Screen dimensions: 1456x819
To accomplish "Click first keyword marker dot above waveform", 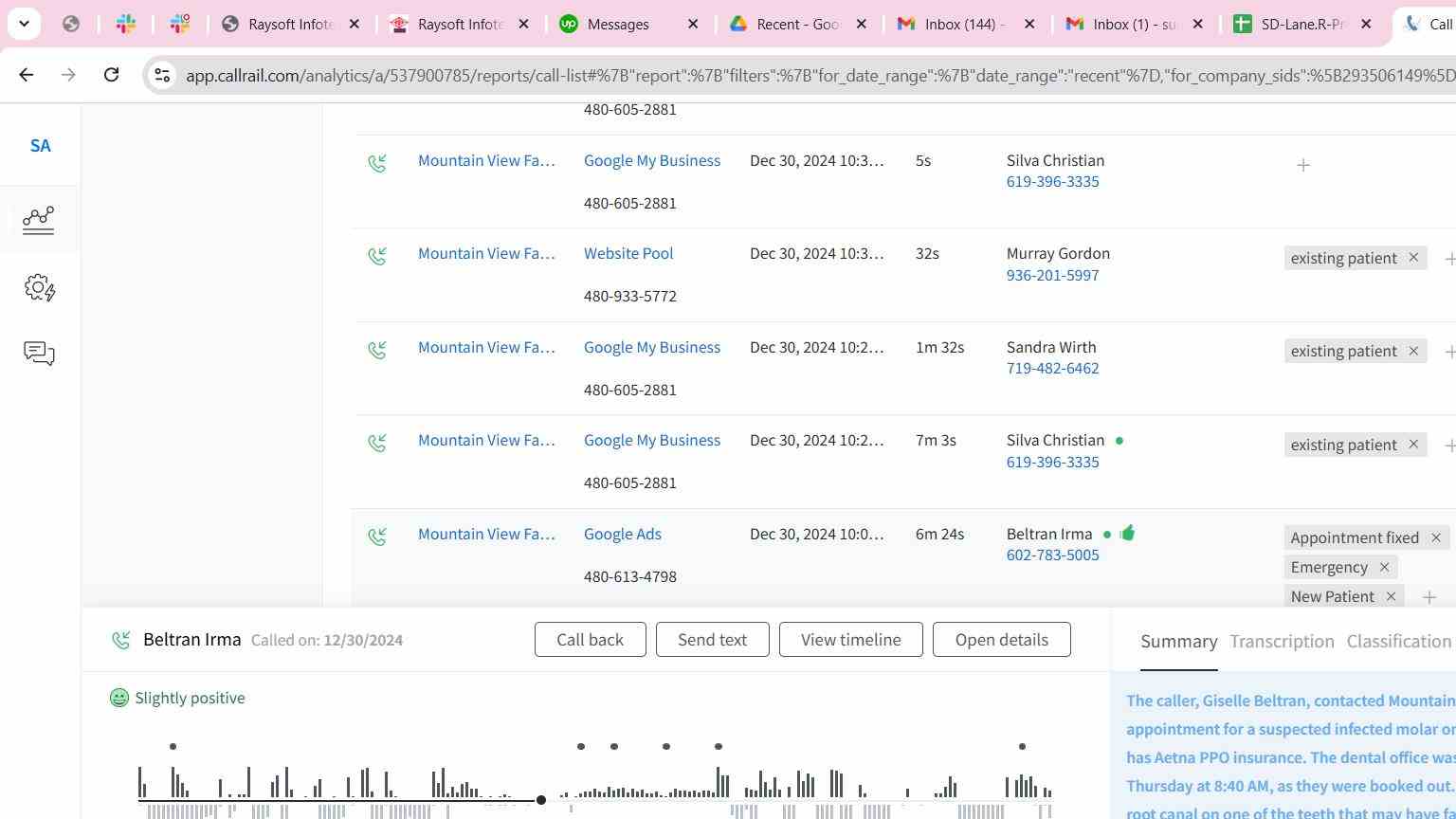I will [x=173, y=747].
